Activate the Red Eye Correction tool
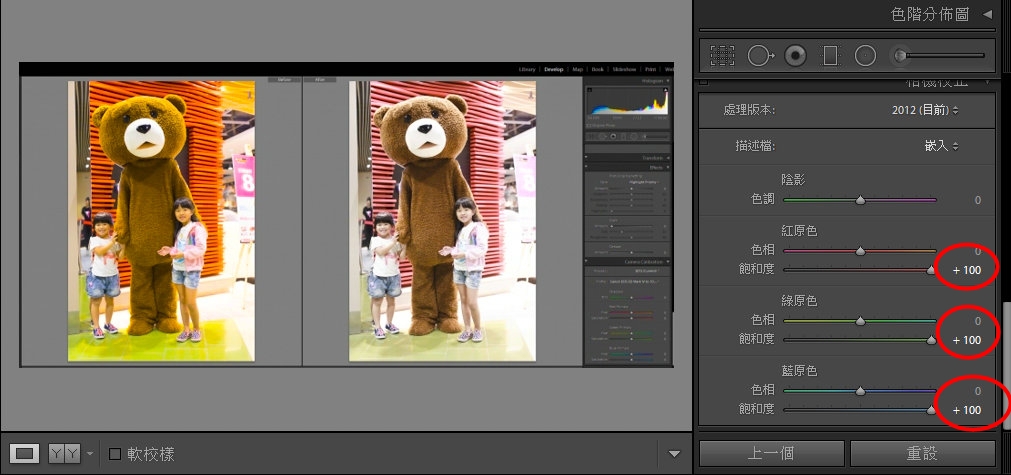 click(x=796, y=56)
